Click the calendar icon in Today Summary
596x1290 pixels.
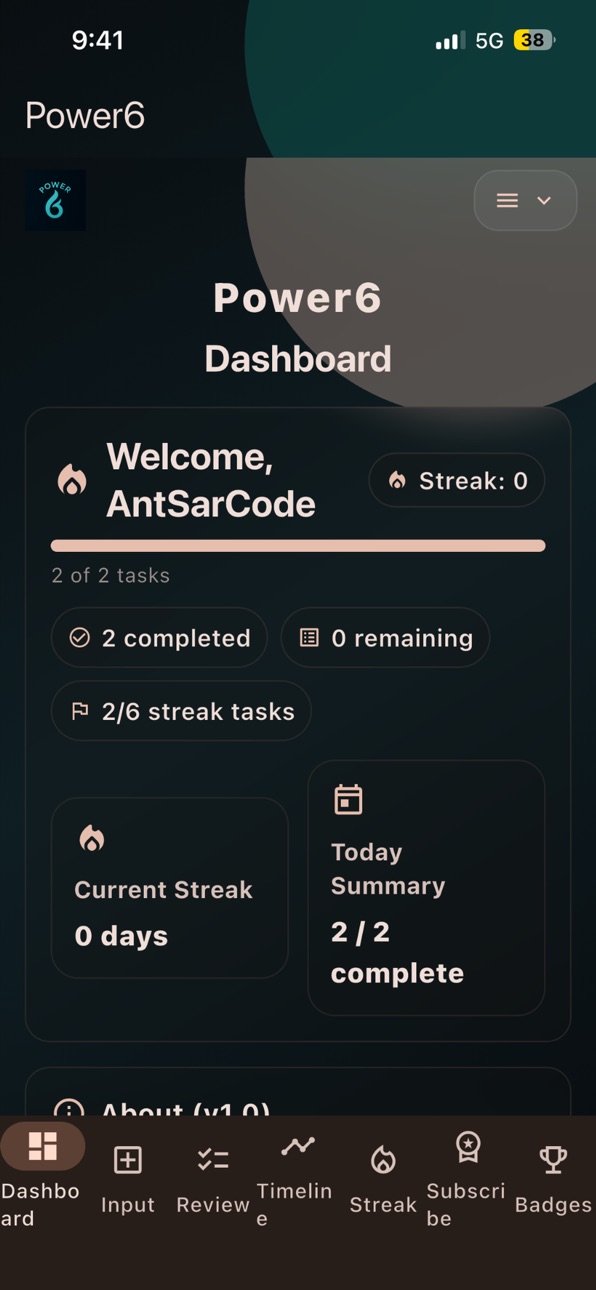348,799
